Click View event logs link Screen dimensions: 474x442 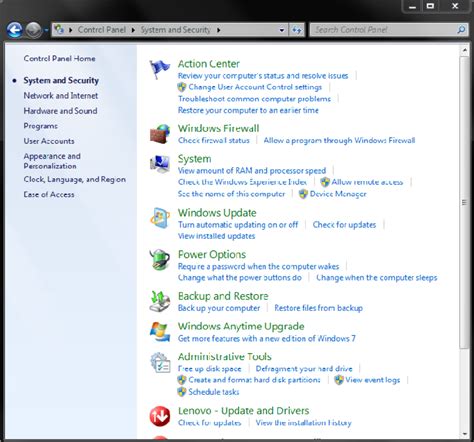click(x=372, y=380)
